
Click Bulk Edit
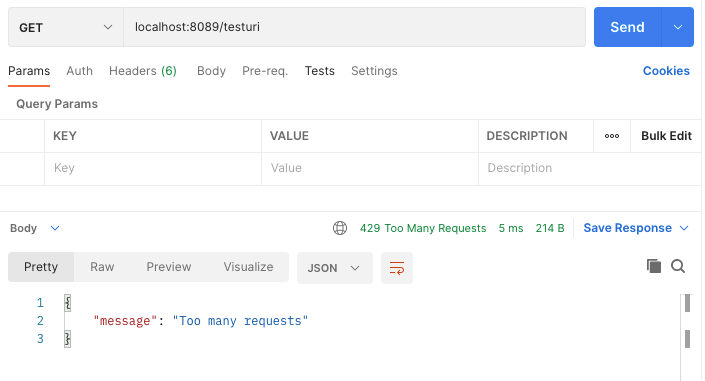click(x=666, y=136)
